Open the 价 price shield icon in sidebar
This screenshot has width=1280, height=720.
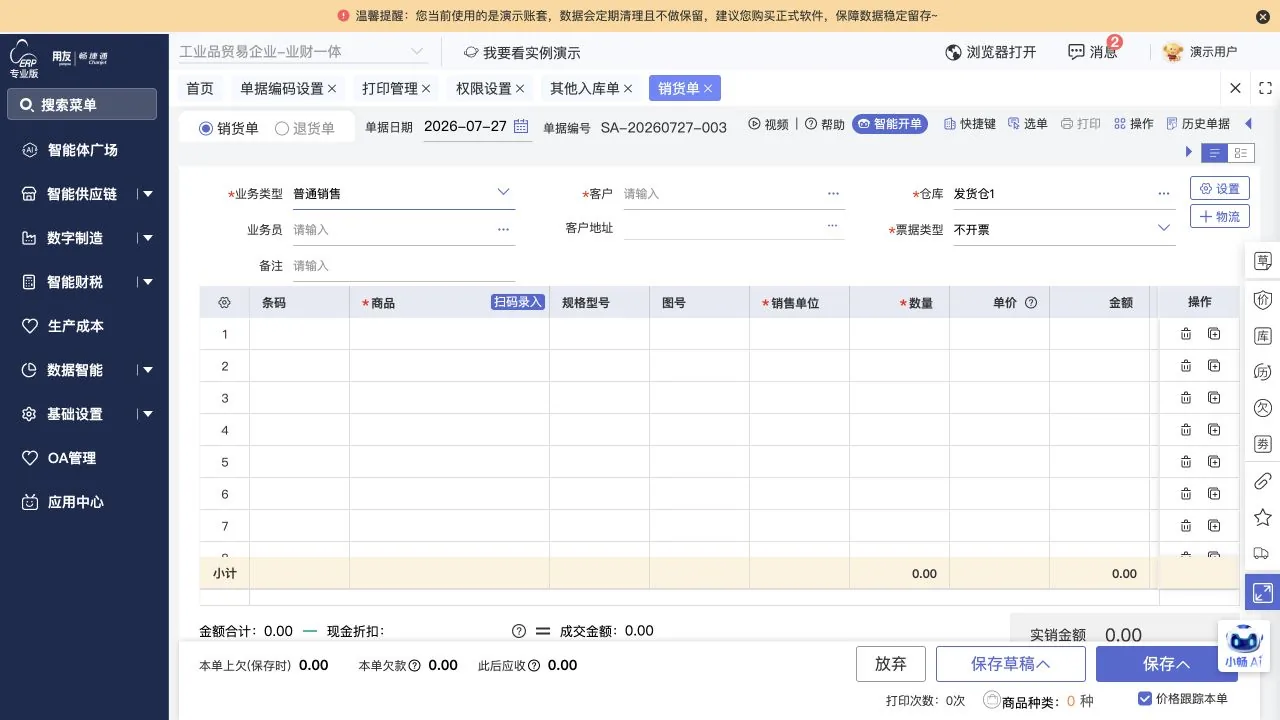point(1263,299)
